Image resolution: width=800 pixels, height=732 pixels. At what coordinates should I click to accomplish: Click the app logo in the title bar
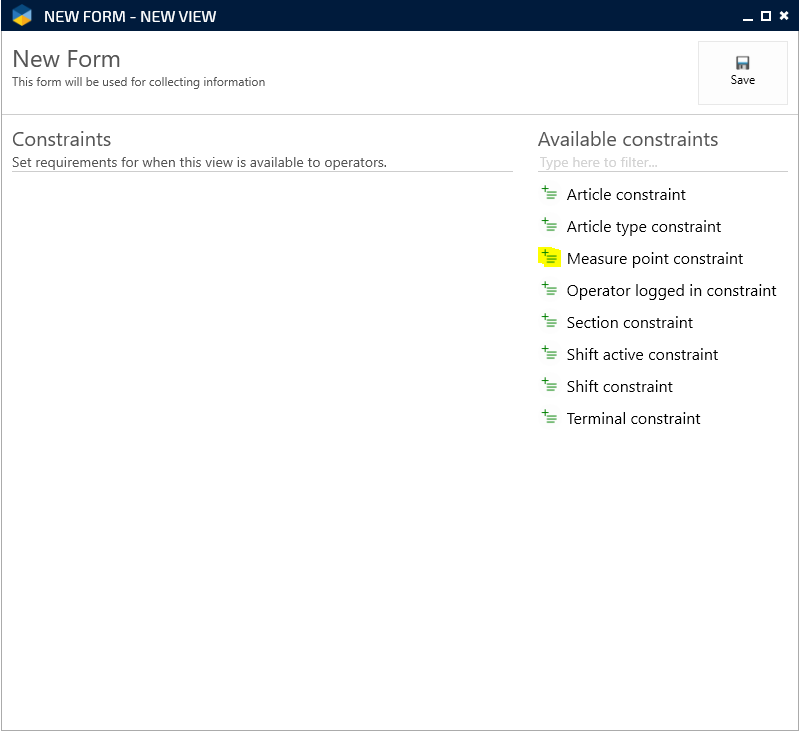[22, 16]
